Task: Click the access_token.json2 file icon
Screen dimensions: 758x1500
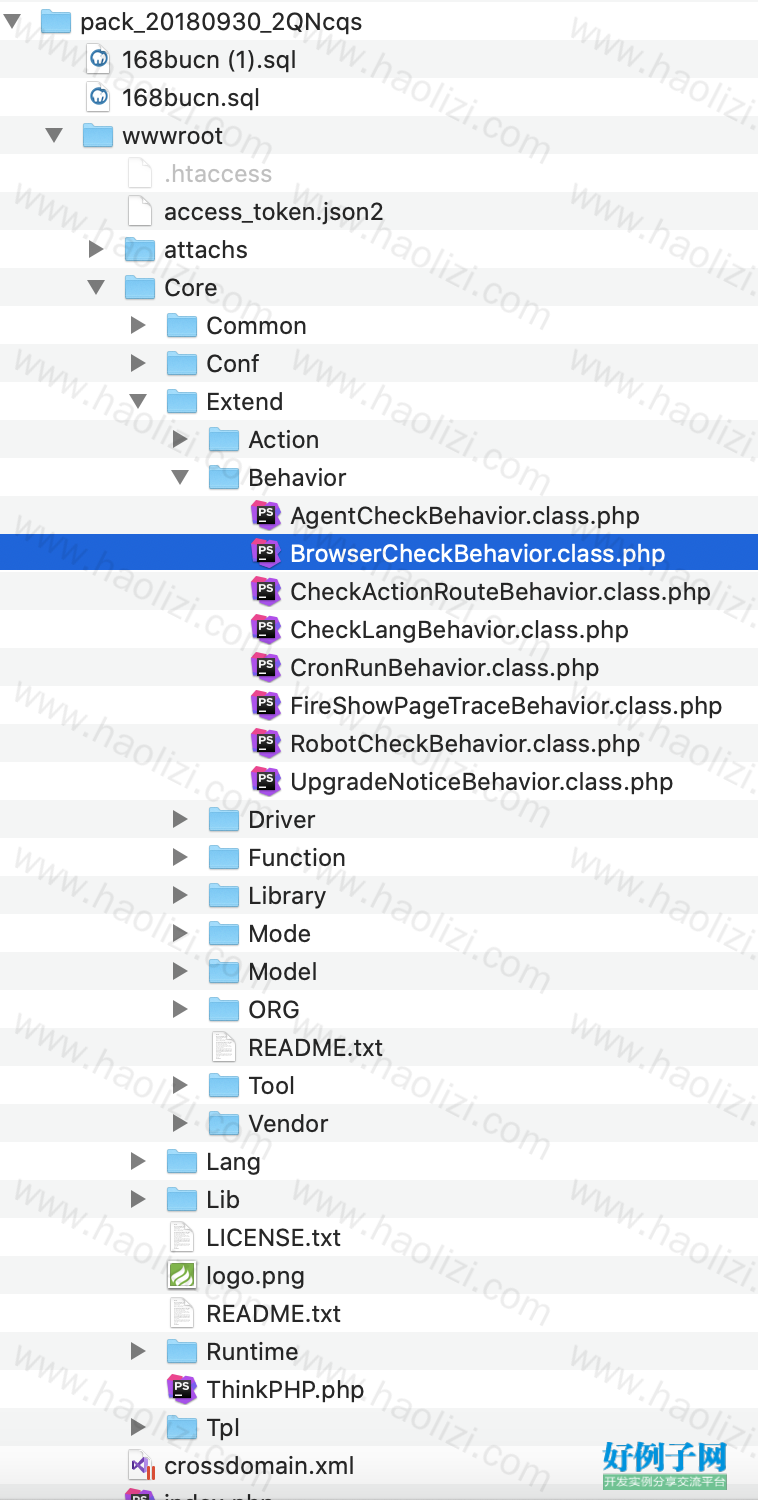Action: coord(141,212)
